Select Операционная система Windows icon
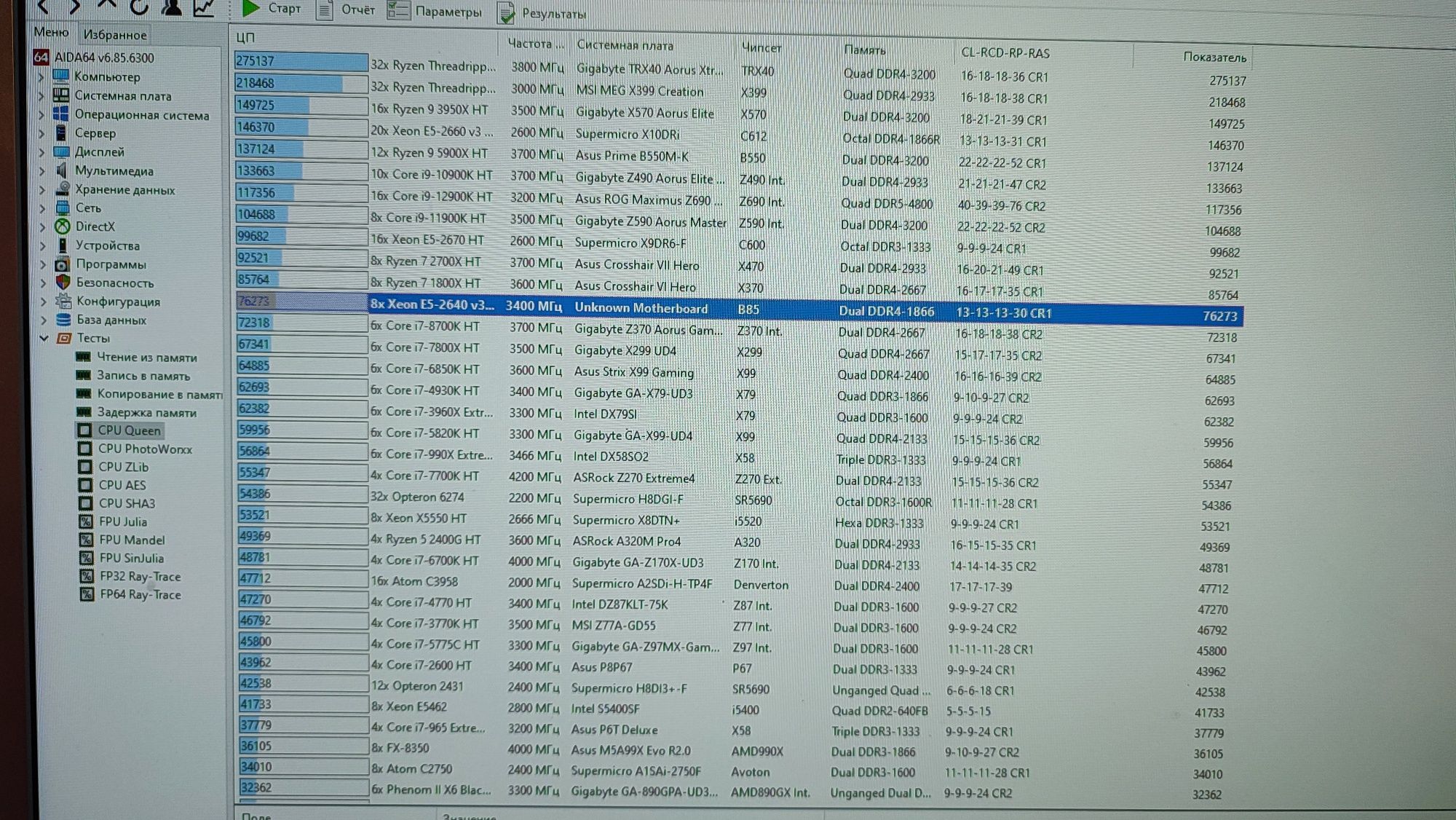1456x820 pixels. [x=62, y=114]
